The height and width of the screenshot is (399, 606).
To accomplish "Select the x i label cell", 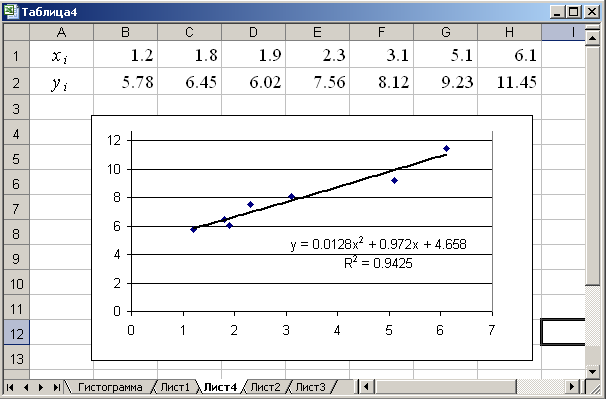I will [61, 55].
